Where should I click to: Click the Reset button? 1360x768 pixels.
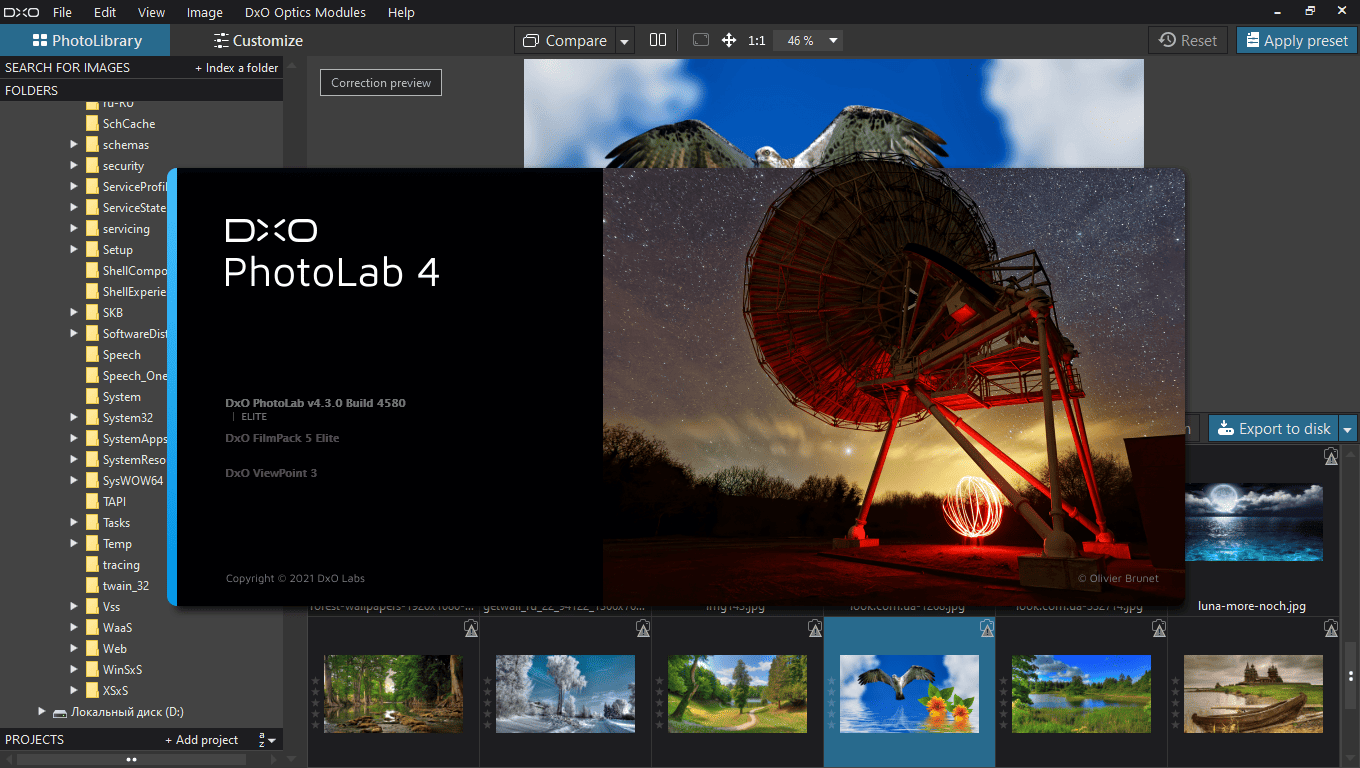1188,40
